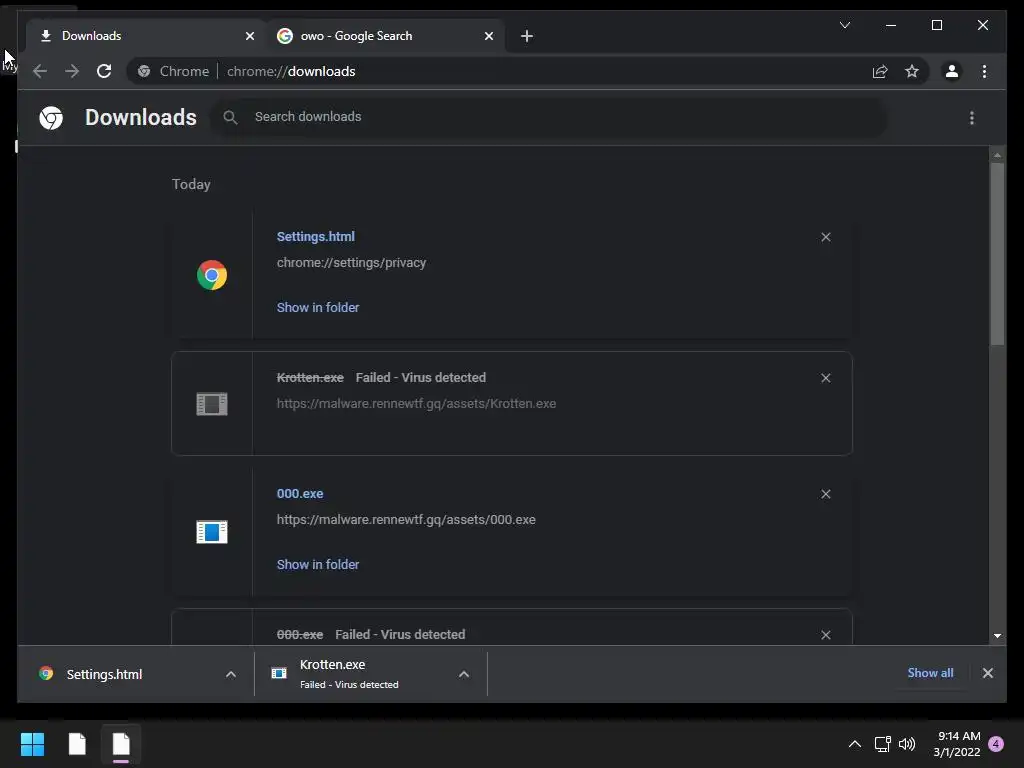Click the Krotten.exe URL text
Image resolution: width=1024 pixels, height=768 pixels.
tap(416, 404)
